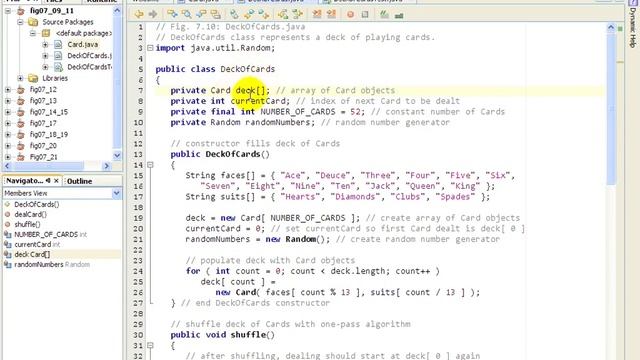The height and width of the screenshot is (360, 640).
Task: Click the NUMBER_OF_CARDS field icon in Navigator
Action: (7, 234)
